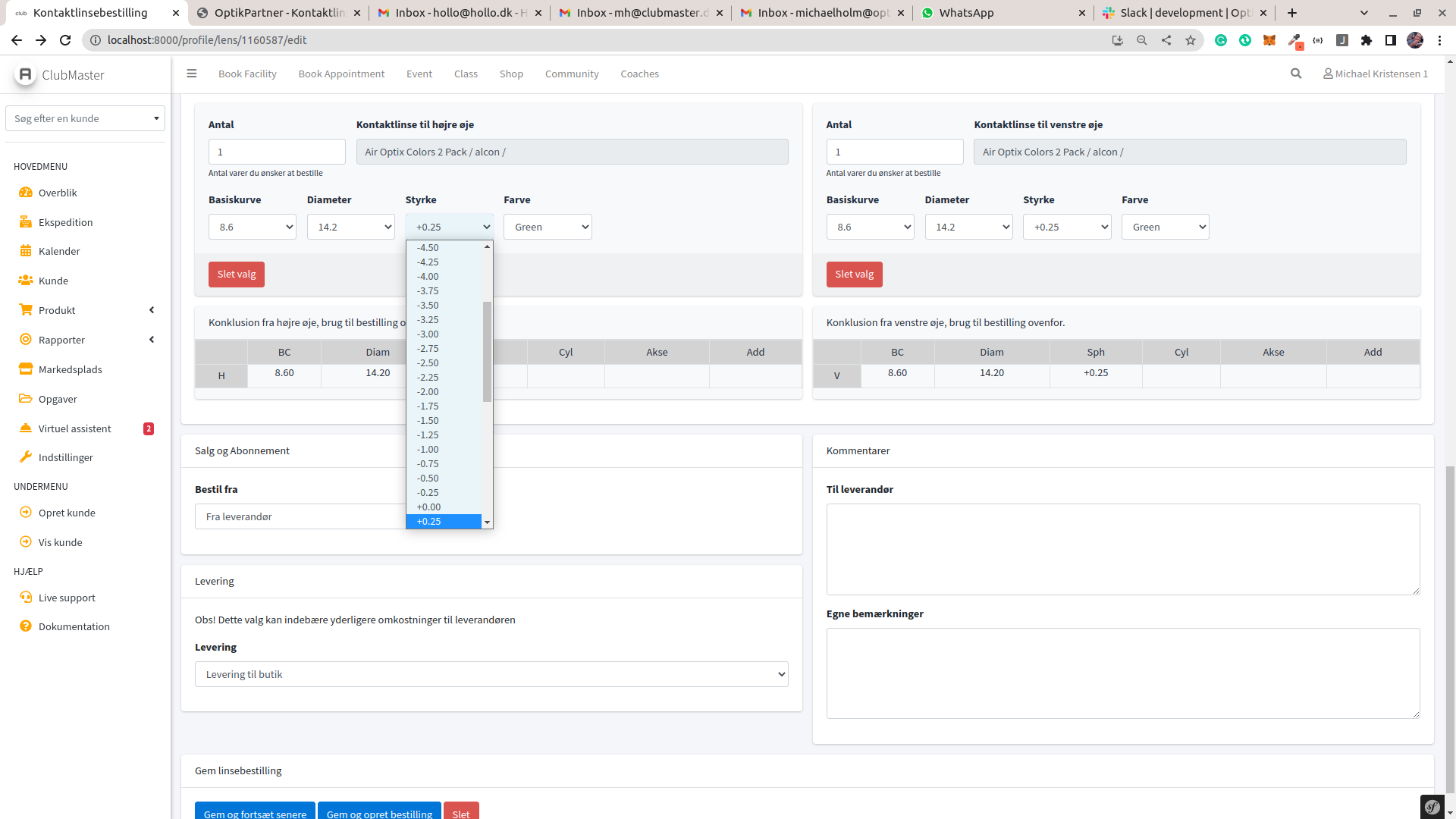
Task: Expand the Produkt submenu arrow
Action: [x=152, y=310]
